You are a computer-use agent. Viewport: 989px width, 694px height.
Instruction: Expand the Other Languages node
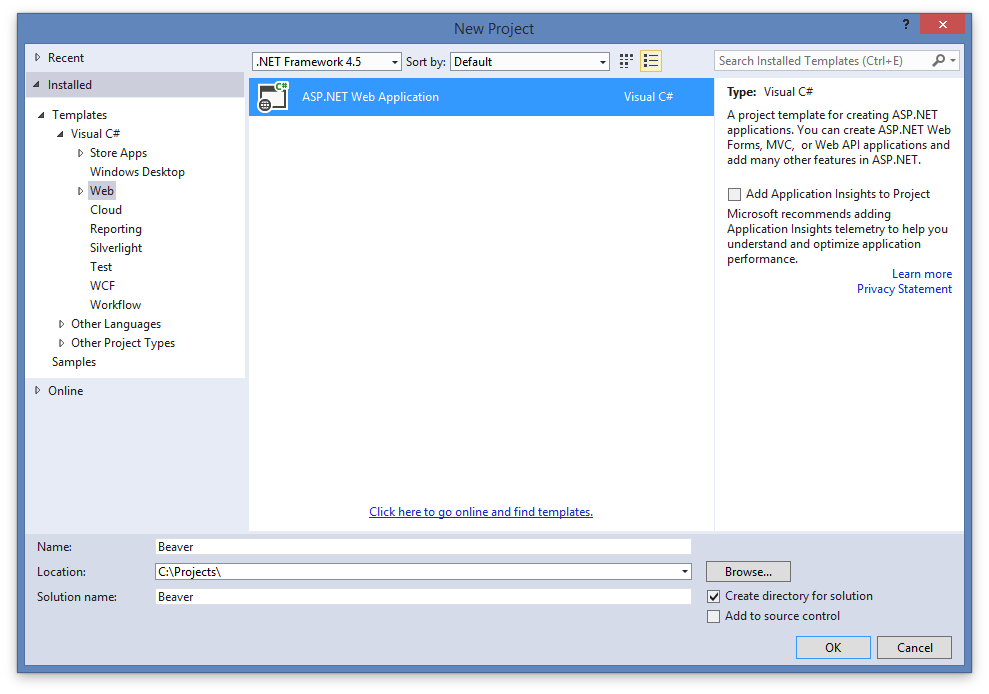click(61, 324)
